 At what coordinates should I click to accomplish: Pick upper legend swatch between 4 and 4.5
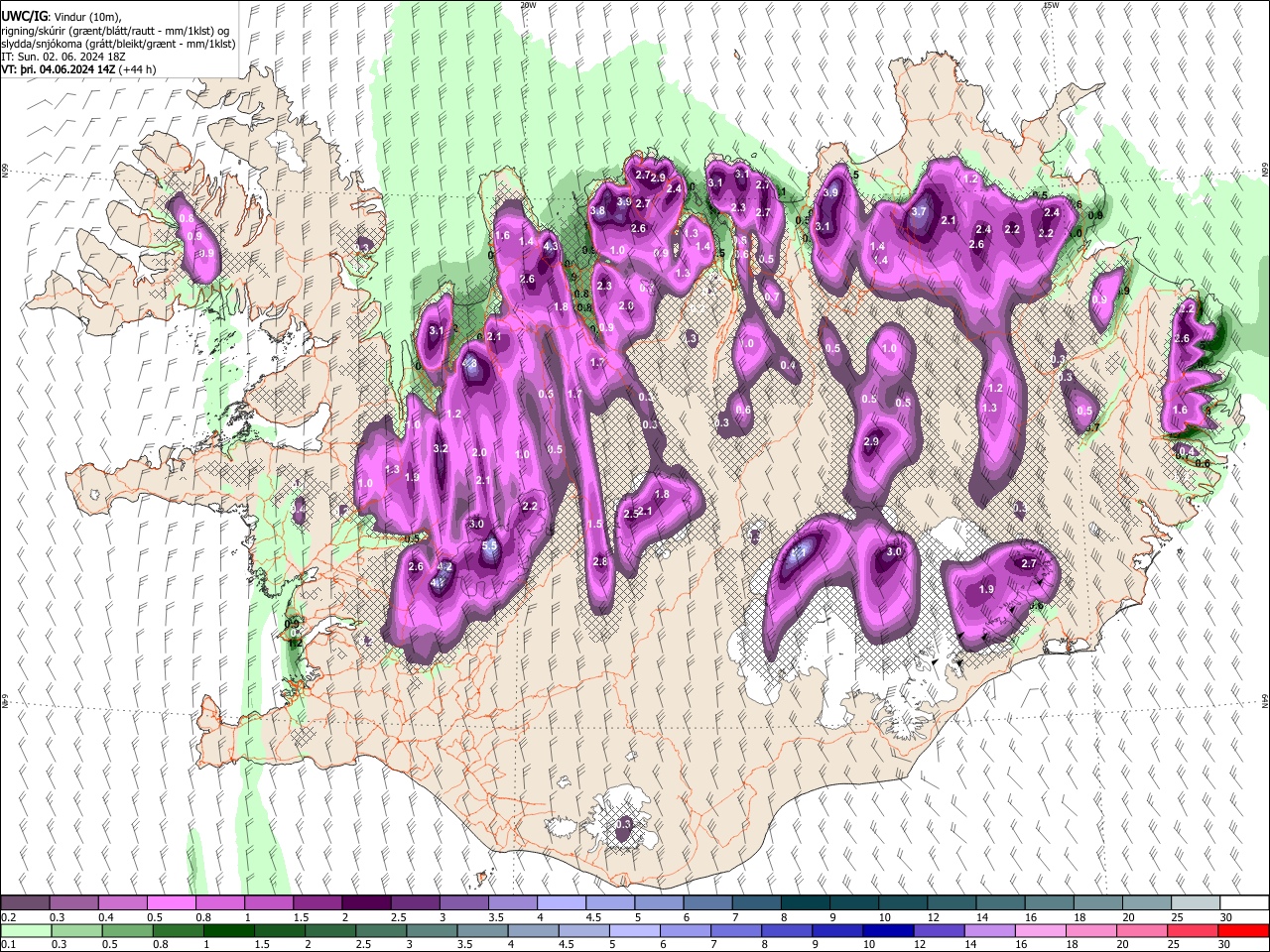click(x=560, y=903)
